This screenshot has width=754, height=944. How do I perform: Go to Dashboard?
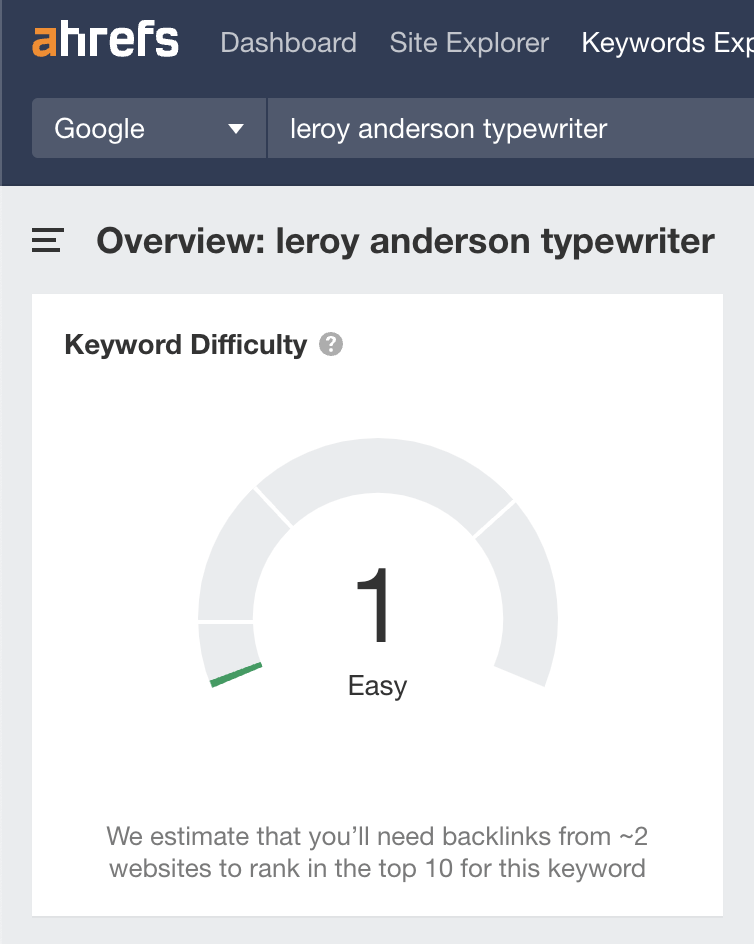[x=288, y=43]
